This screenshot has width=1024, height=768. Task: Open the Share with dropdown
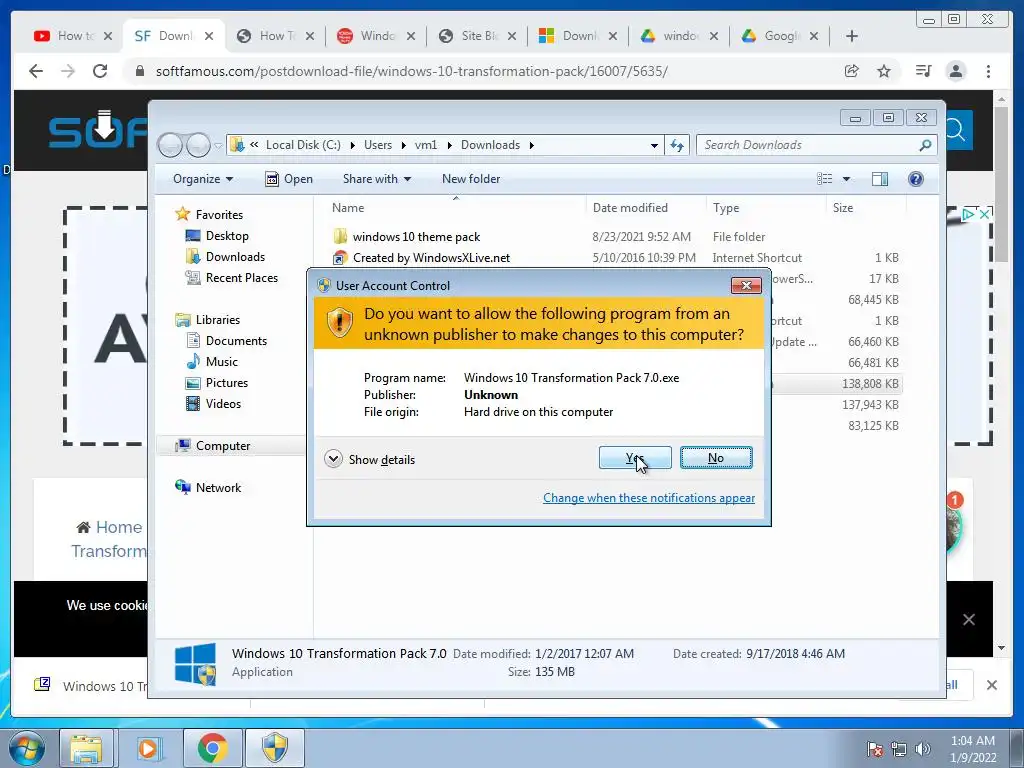point(377,179)
